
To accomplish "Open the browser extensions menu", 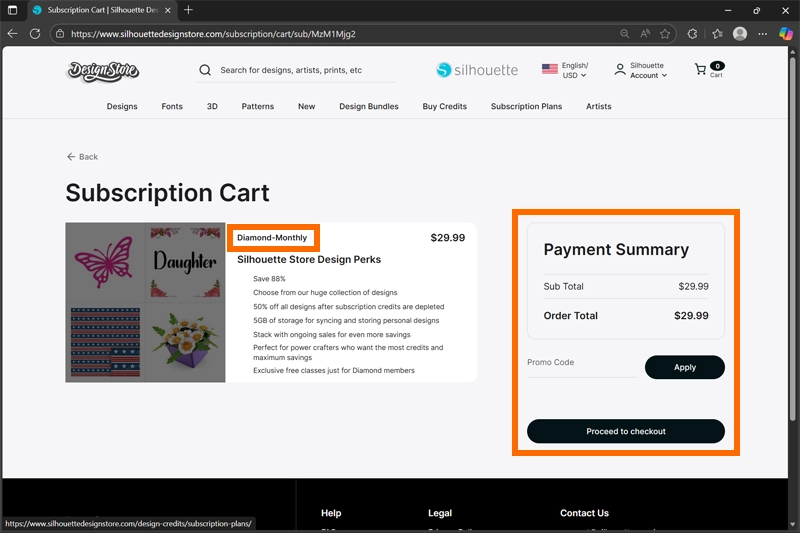I will tap(692, 33).
